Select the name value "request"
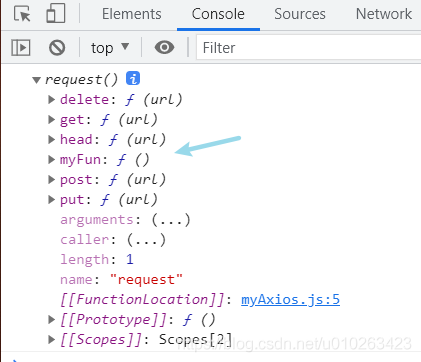Viewport: 421px width, 362px height. click(146, 279)
